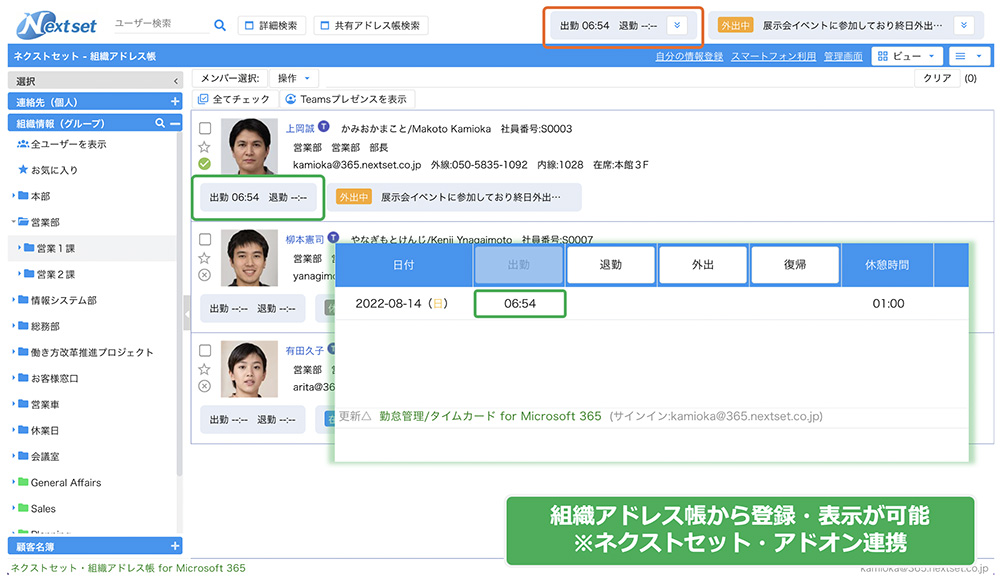Click Teams icon next to 柳本憲司
Image resolution: width=1000 pixels, height=577 pixels.
coord(333,238)
